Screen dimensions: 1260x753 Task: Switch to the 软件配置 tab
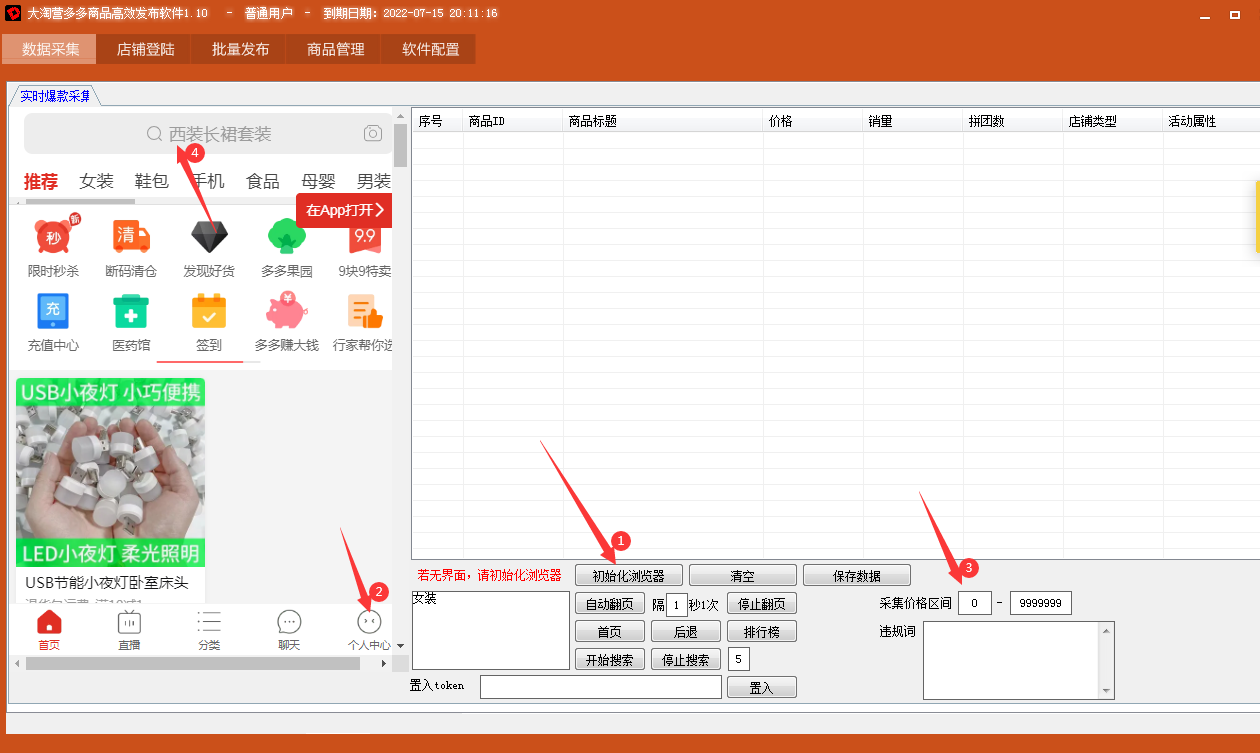tap(430, 49)
